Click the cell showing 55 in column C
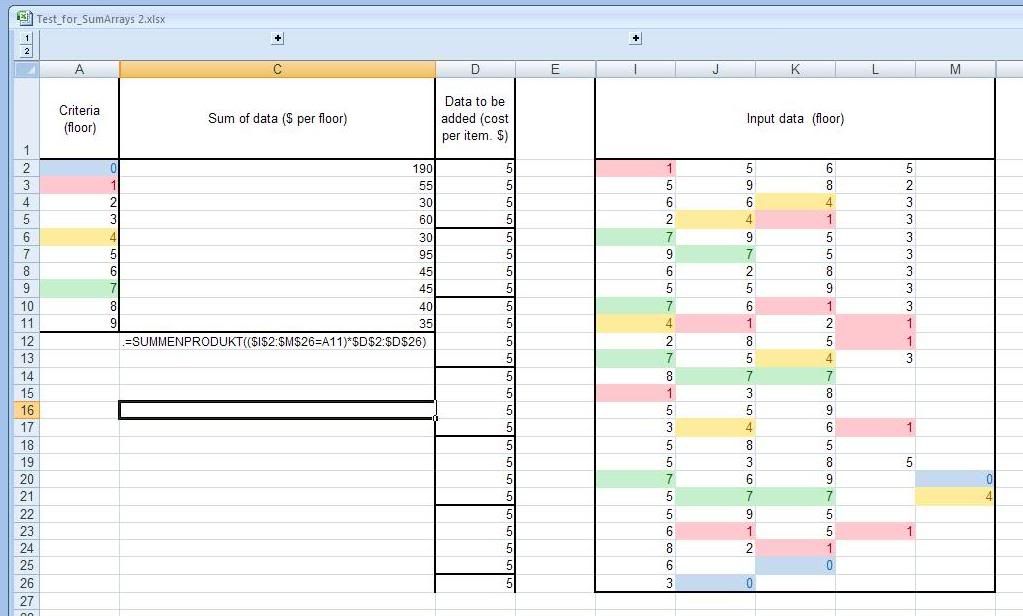 [277, 185]
